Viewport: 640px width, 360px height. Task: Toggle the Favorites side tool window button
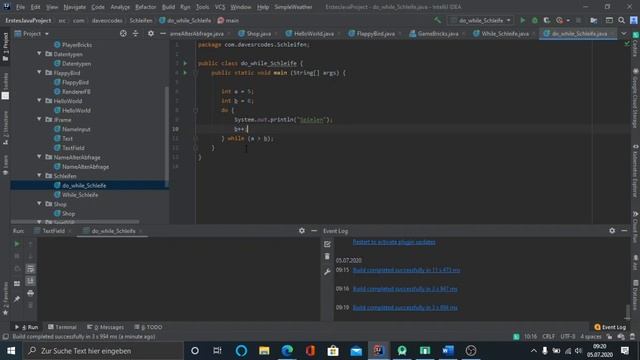5,298
